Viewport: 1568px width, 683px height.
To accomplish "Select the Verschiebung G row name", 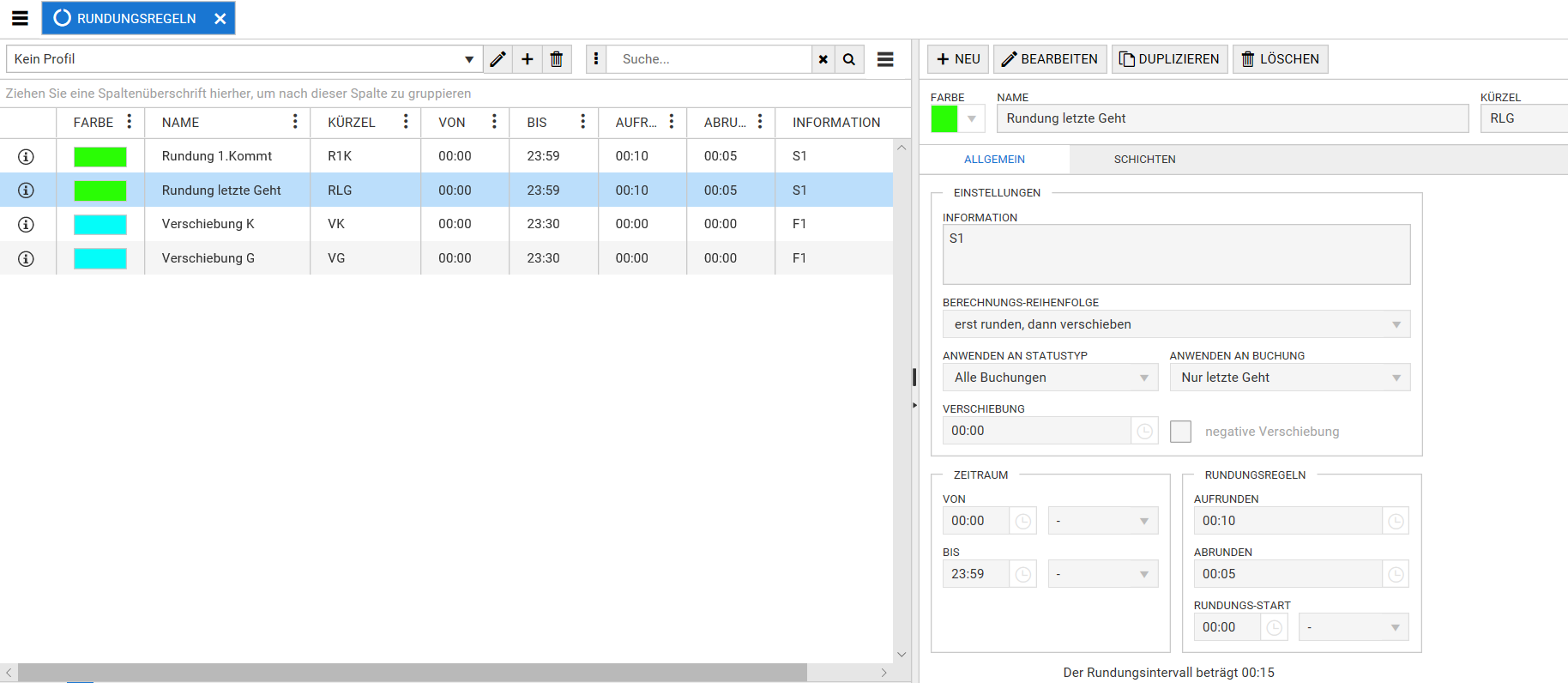I will pos(208,258).
